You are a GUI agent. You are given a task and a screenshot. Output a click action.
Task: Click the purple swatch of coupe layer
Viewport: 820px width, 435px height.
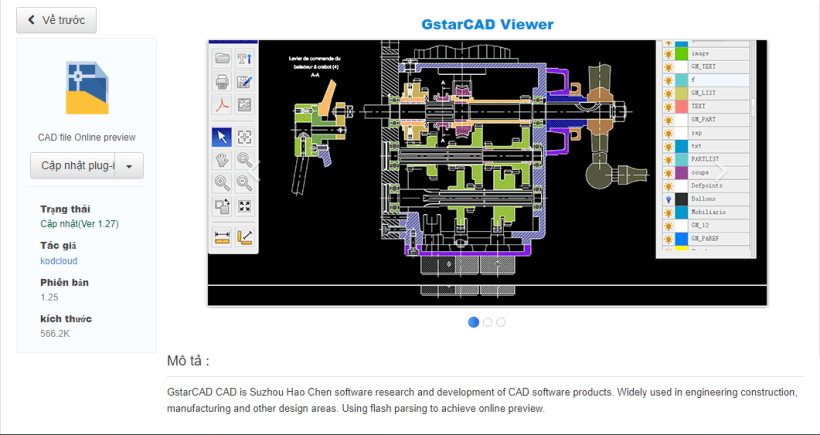coord(681,173)
